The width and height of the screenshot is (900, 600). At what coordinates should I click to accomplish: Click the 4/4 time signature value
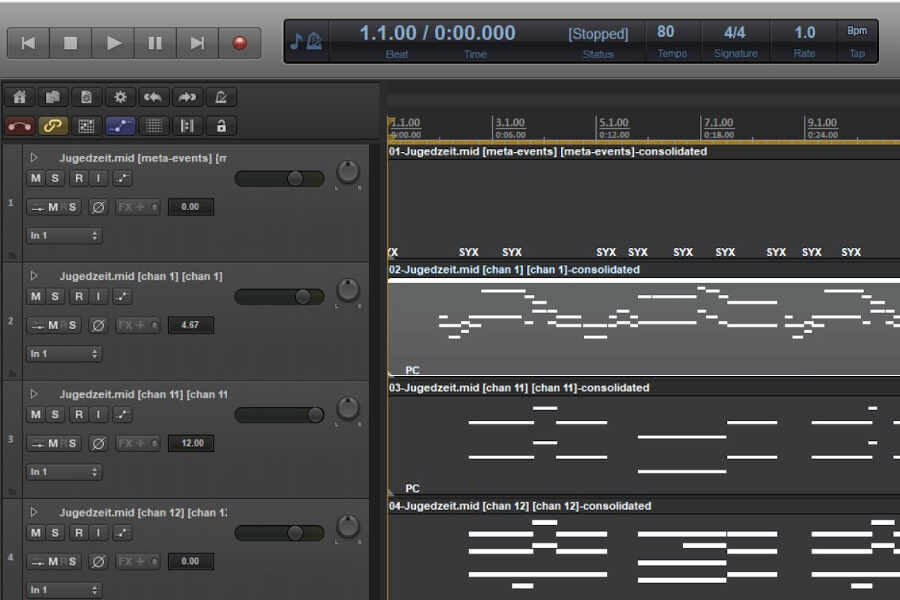(735, 33)
